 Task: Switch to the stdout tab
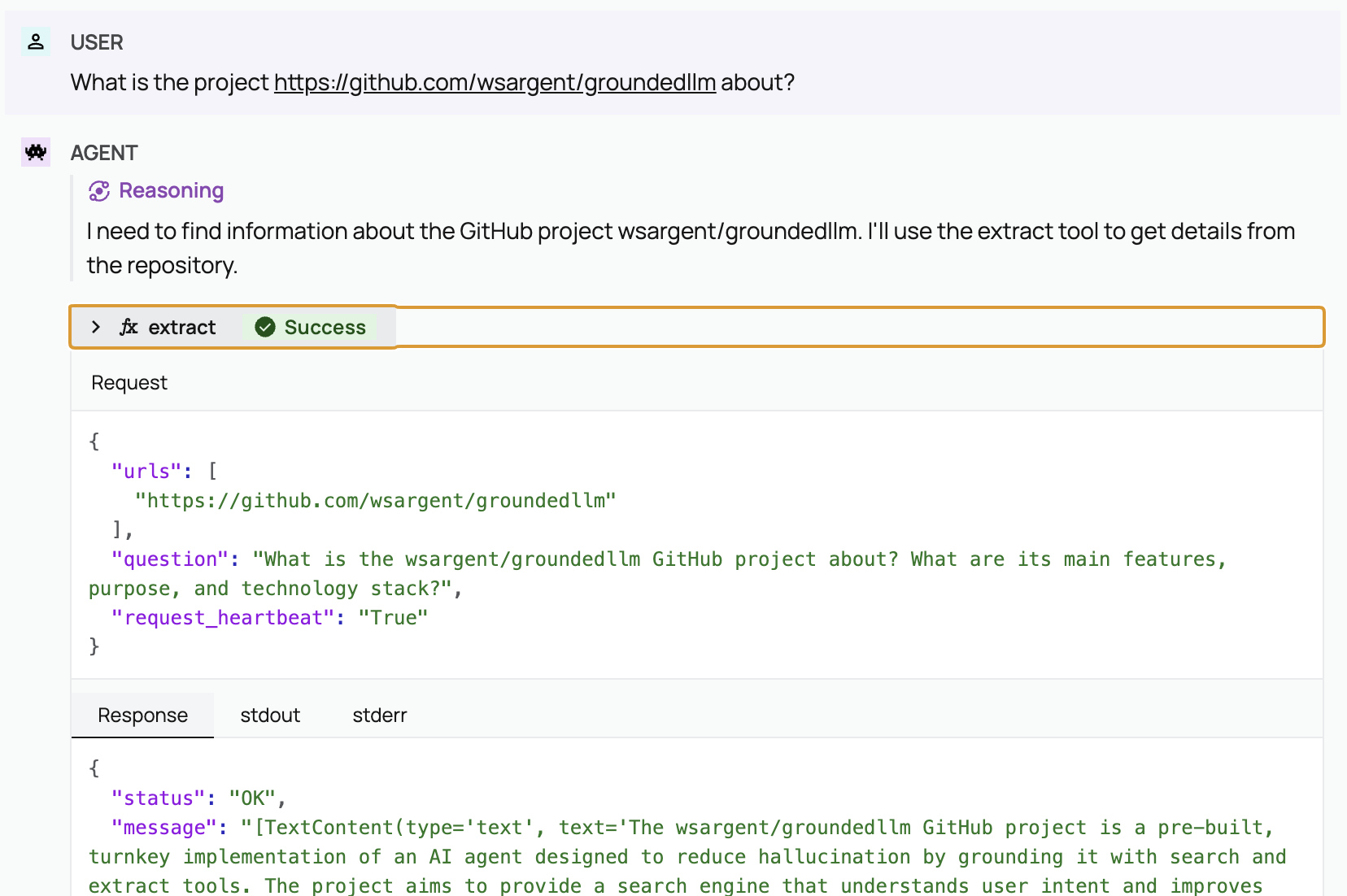click(x=270, y=715)
